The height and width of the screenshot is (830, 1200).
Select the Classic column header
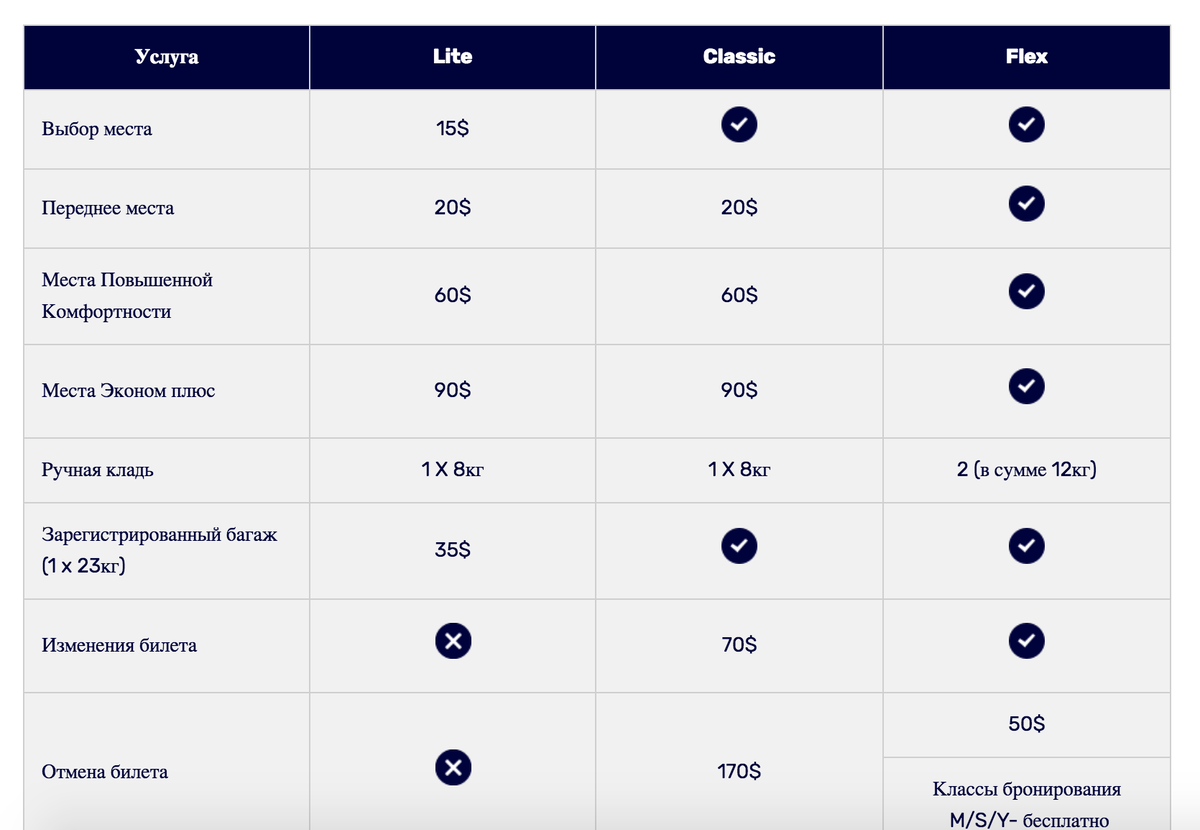point(739,57)
